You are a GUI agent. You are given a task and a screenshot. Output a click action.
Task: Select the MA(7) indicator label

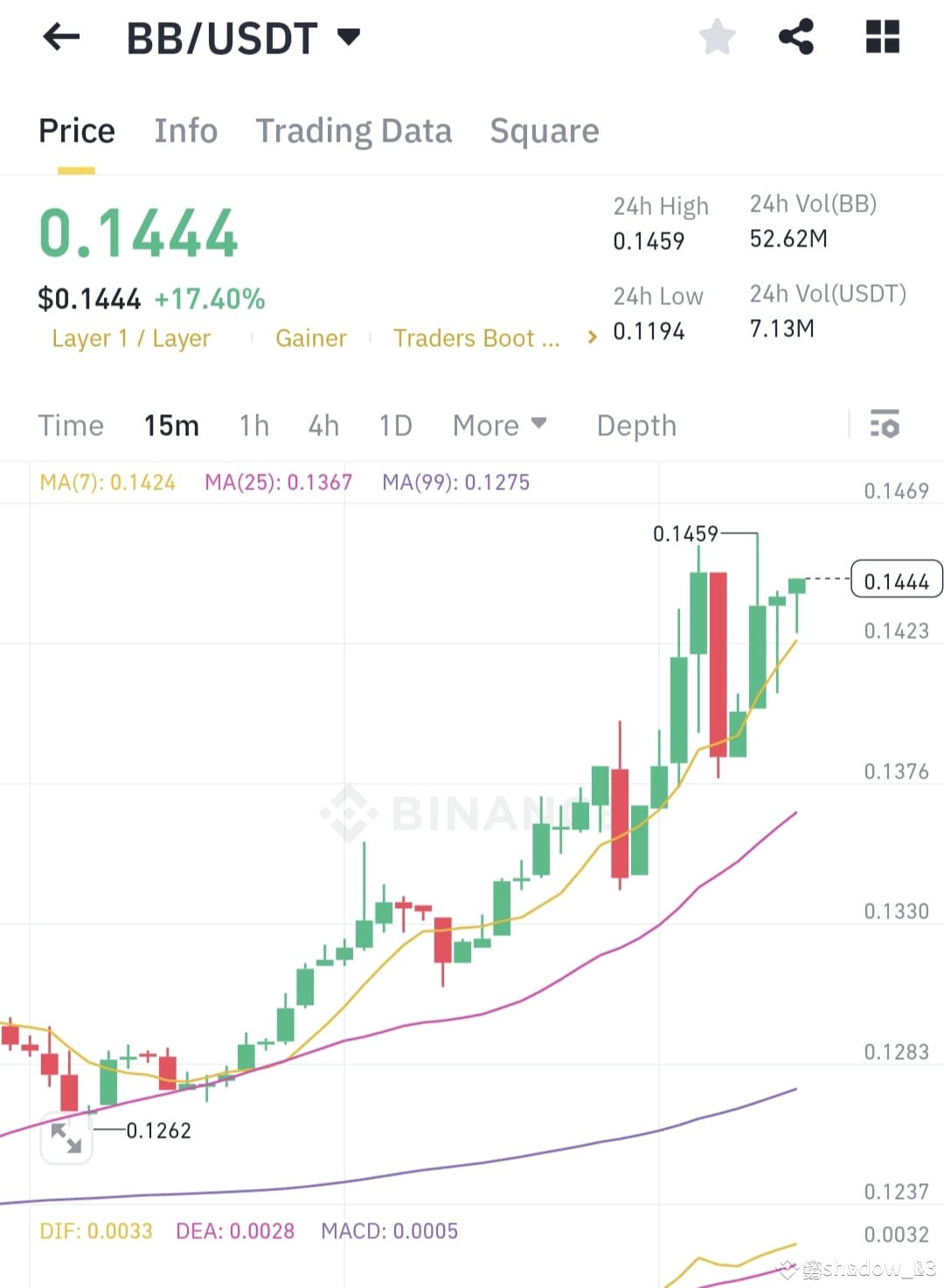pos(107,481)
